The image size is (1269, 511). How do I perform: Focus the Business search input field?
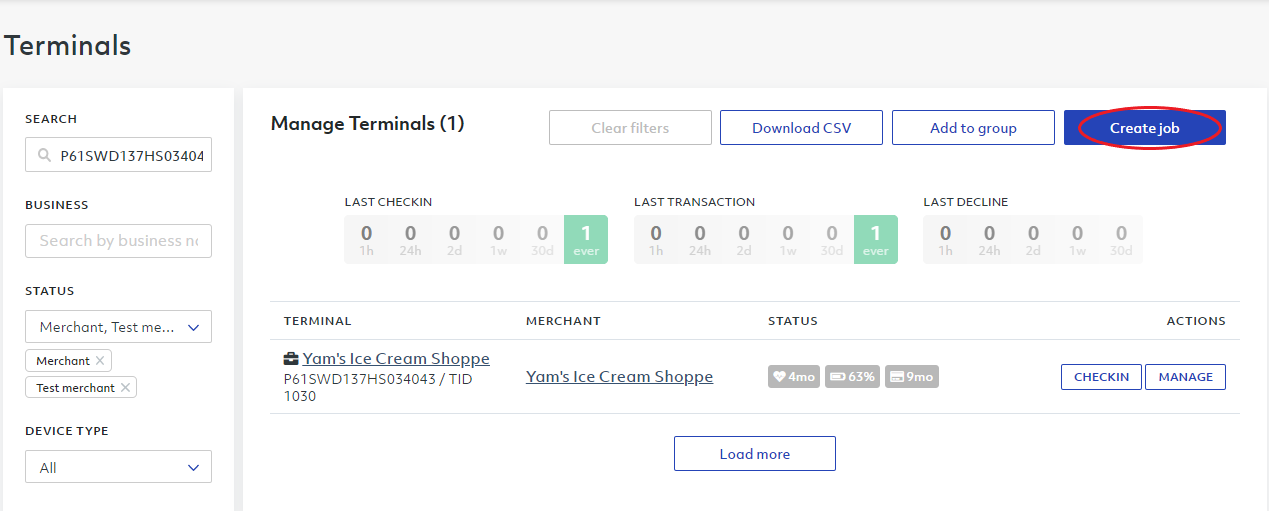(118, 241)
